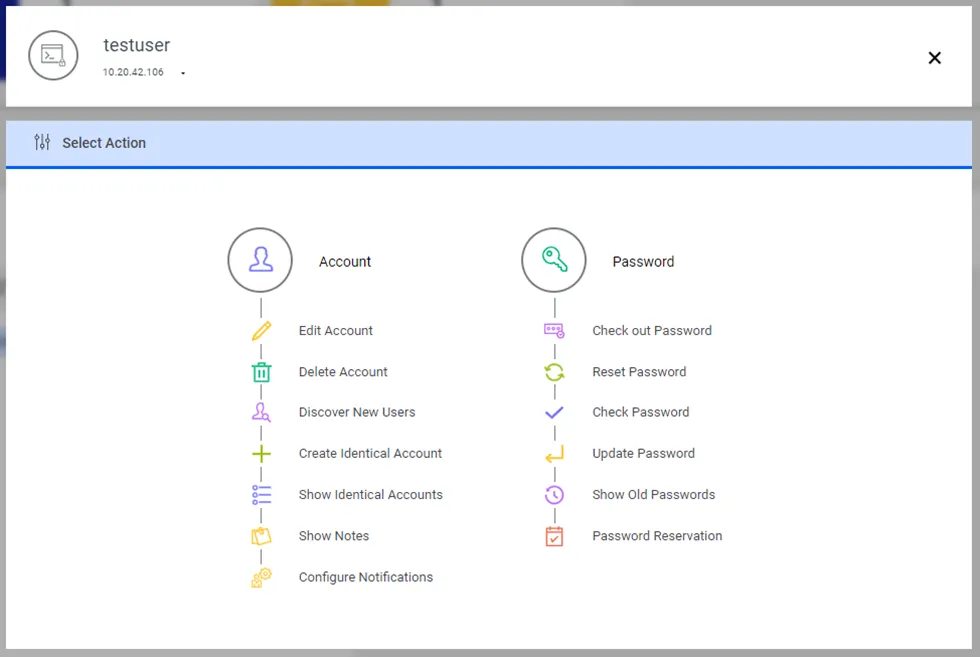Choose Update Password
980x657 pixels.
click(x=644, y=454)
